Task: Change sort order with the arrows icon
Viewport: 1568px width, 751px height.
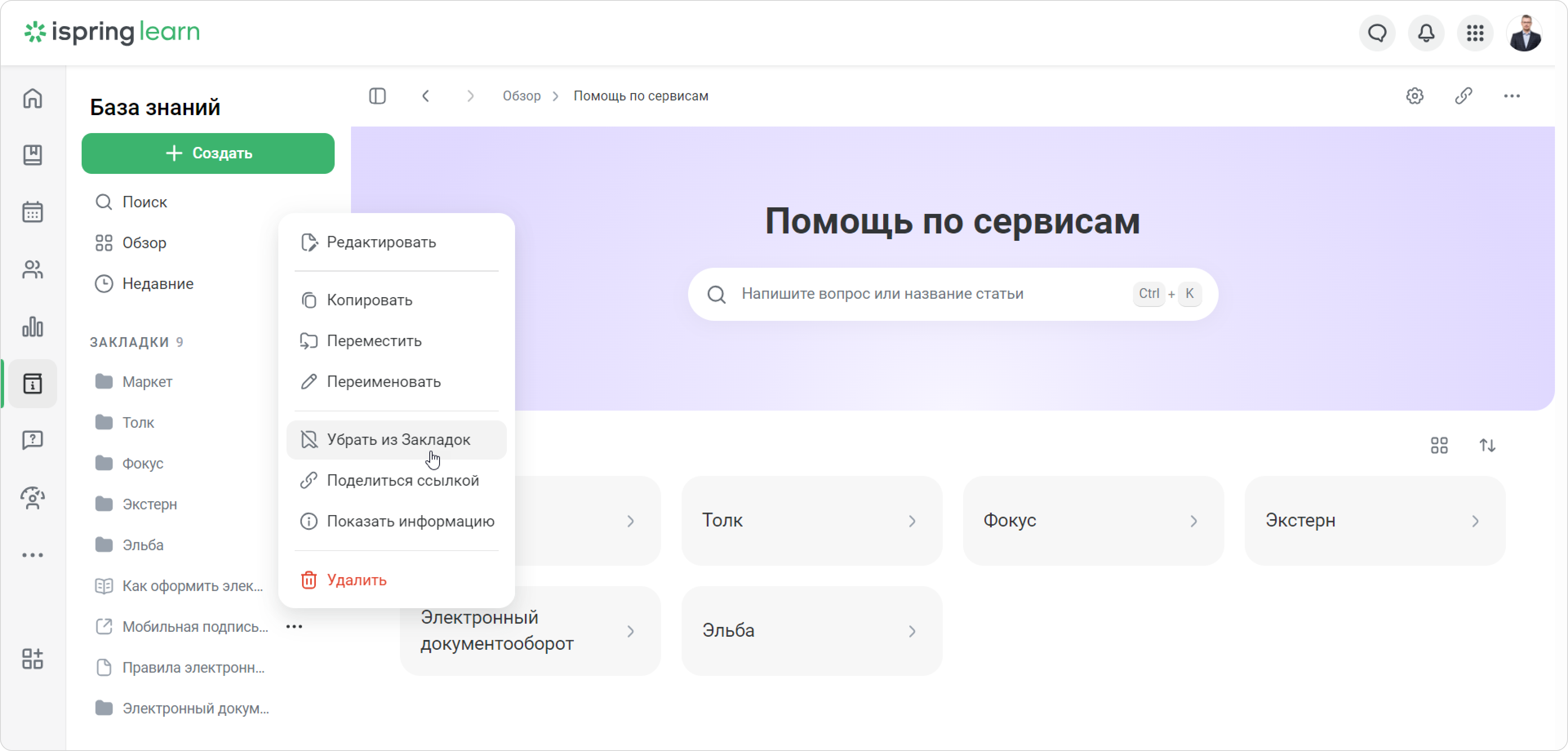Action: [x=1488, y=445]
